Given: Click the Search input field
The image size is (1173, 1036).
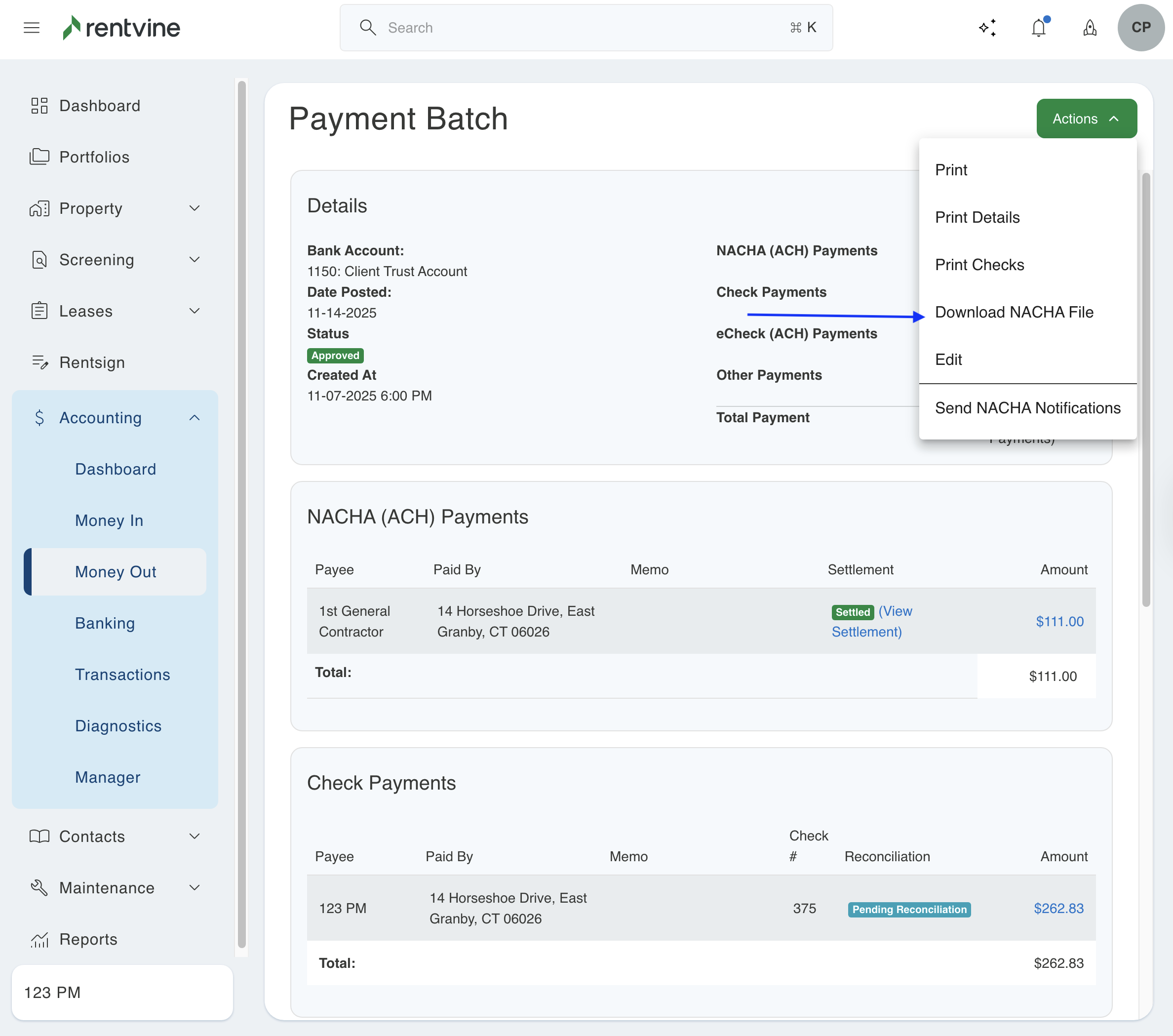Looking at the screenshot, I should 586,28.
